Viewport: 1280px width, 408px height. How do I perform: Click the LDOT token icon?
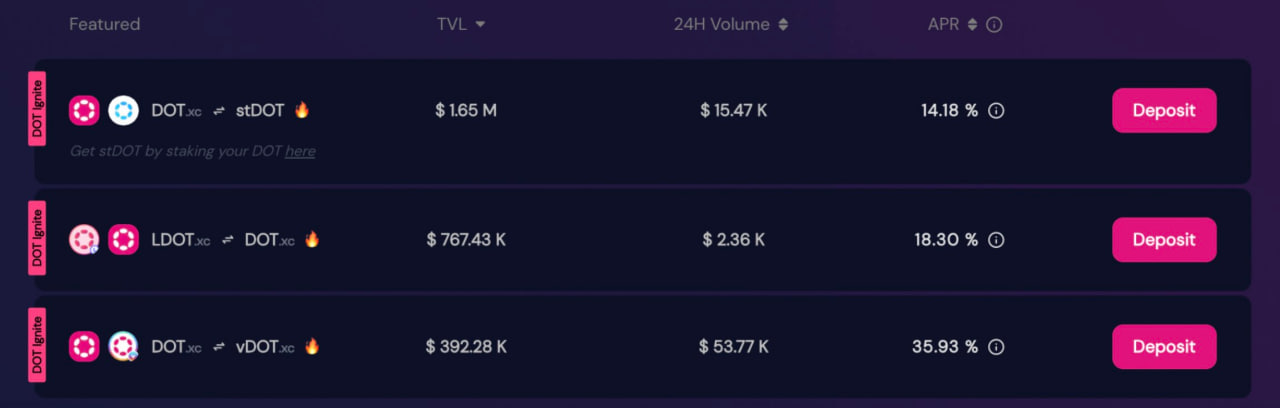pos(84,239)
